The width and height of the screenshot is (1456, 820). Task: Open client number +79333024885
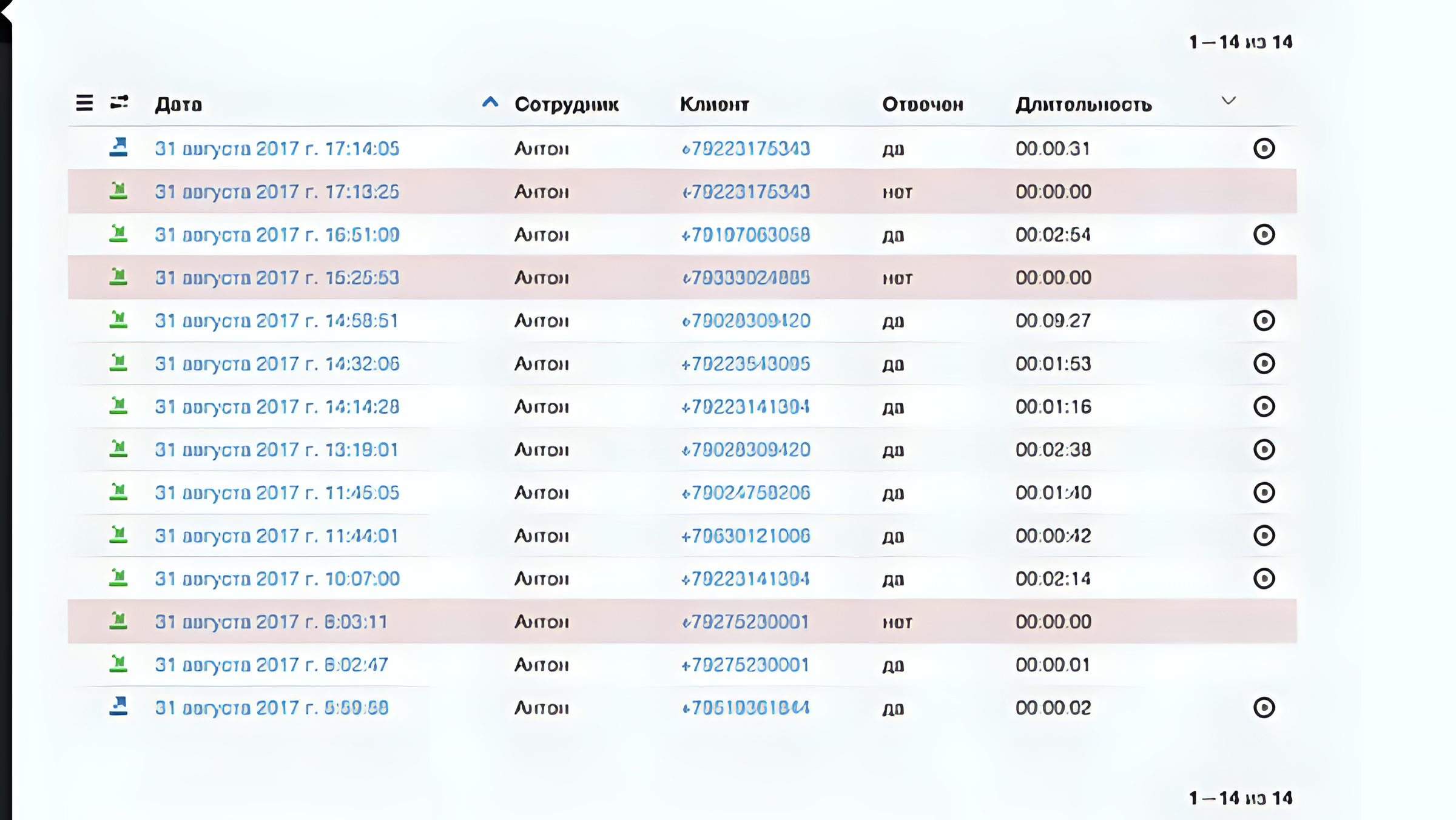(746, 278)
